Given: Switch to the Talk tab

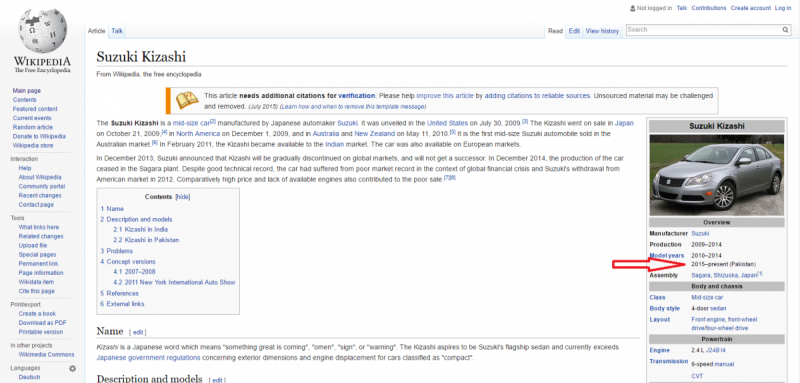Looking at the screenshot, I should point(117,31).
